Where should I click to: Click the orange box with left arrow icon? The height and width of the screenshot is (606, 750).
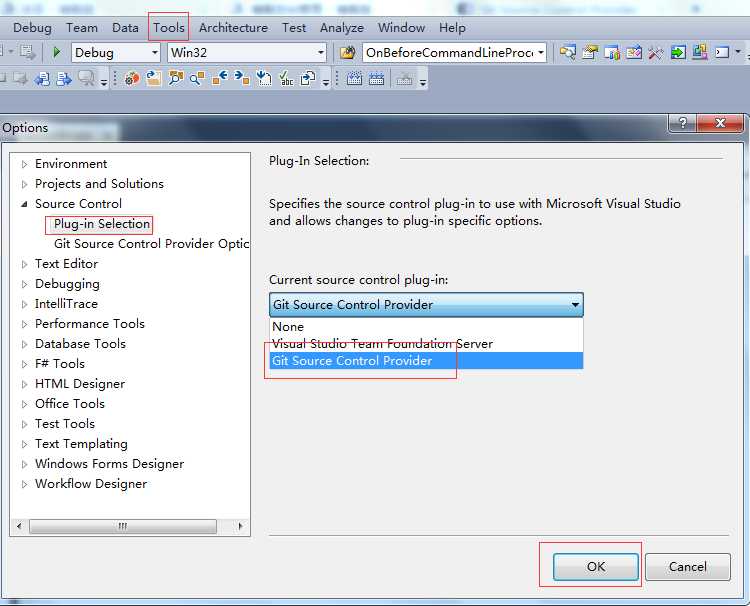(220, 78)
